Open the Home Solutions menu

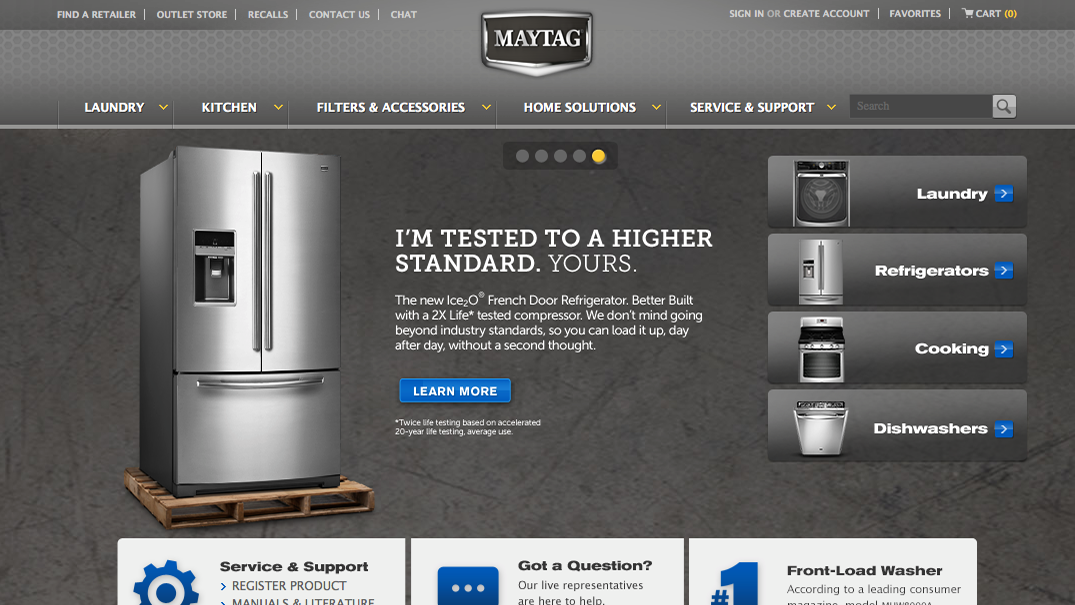580,107
